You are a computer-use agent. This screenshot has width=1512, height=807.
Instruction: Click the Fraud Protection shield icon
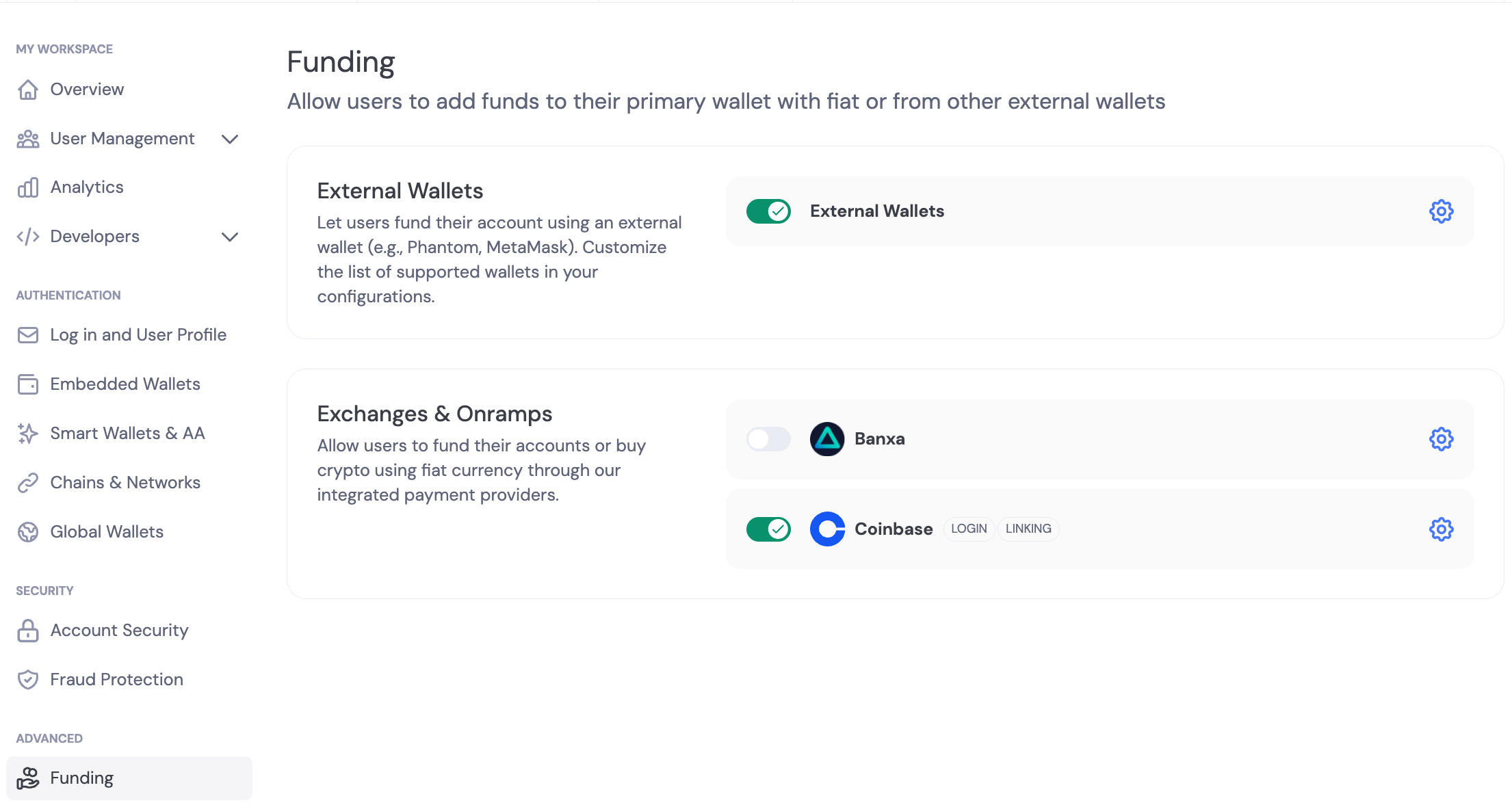click(x=28, y=680)
